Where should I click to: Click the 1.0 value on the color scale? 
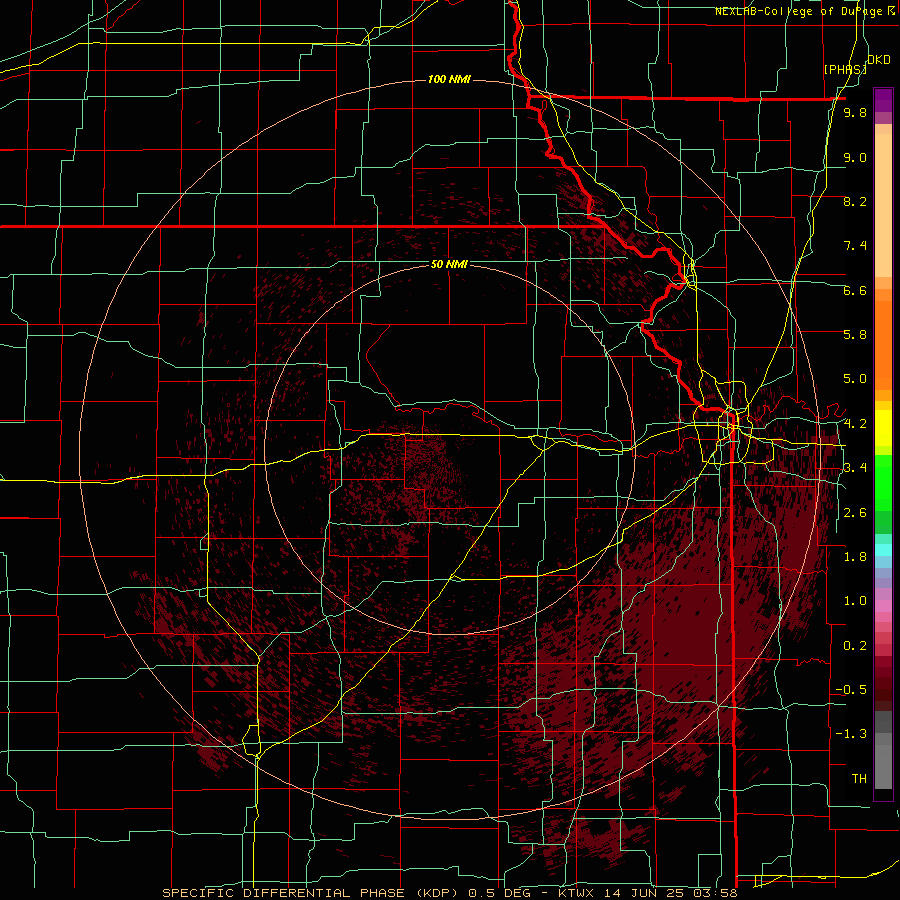pyautogui.click(x=855, y=601)
